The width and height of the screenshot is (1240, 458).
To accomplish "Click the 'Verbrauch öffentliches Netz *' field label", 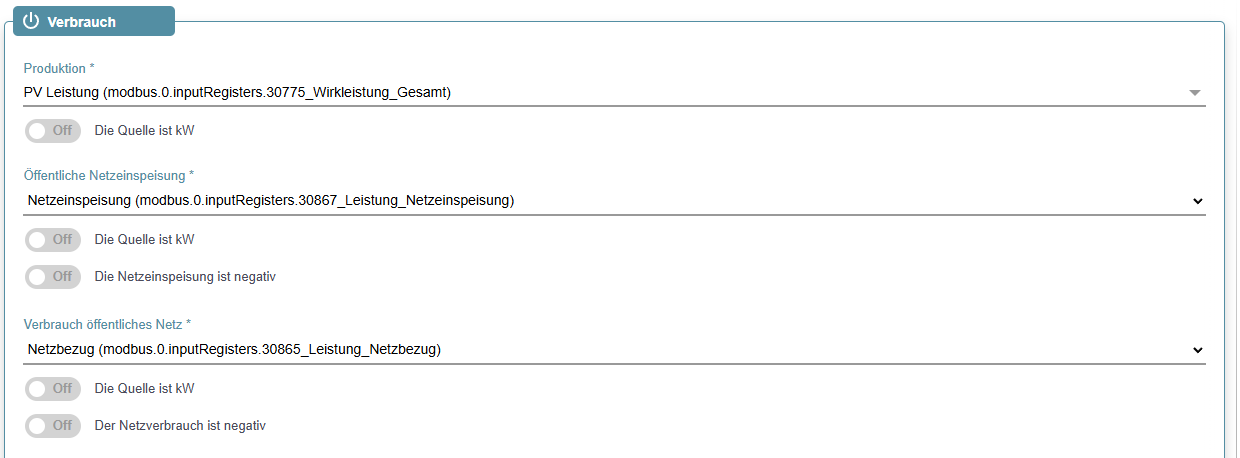I will (107, 325).
